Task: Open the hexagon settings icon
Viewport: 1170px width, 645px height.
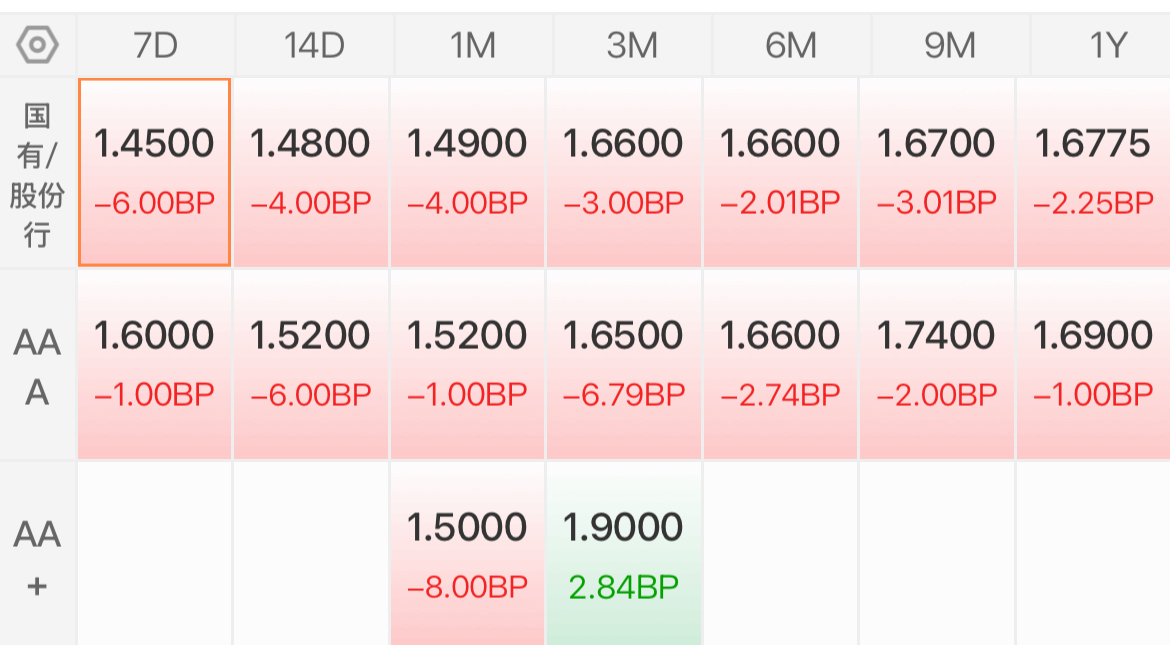Action: pos(37,45)
